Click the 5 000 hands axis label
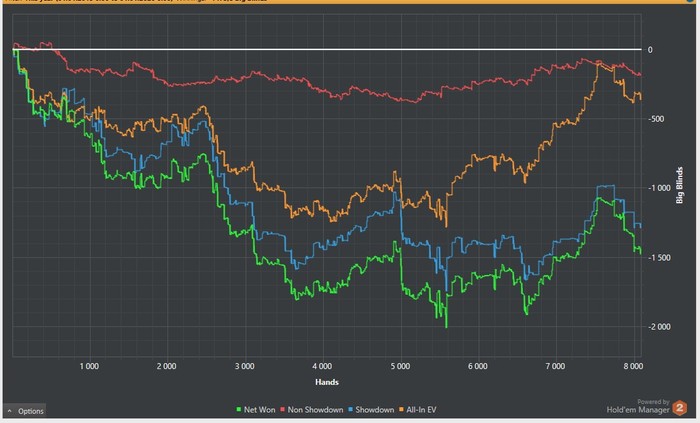The height and width of the screenshot is (423, 700). click(400, 366)
